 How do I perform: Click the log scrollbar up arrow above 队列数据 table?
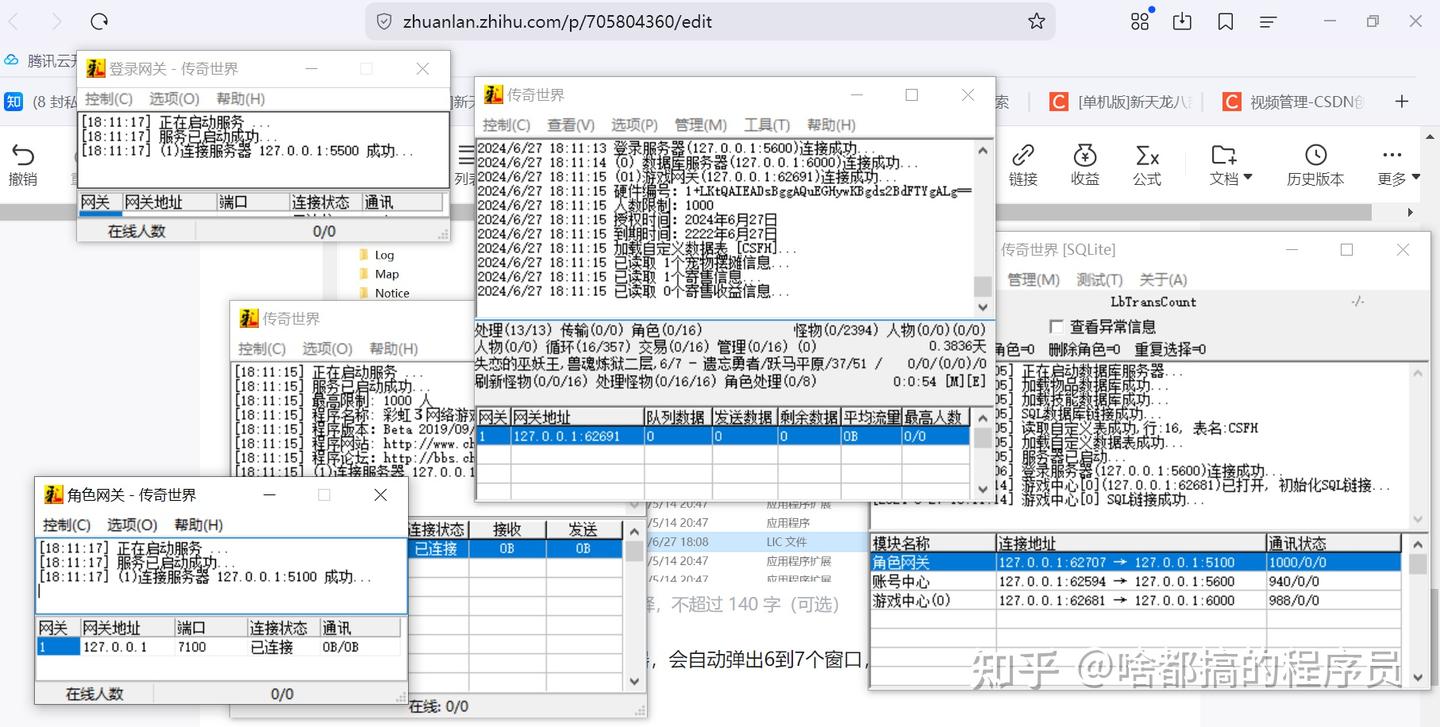982,151
